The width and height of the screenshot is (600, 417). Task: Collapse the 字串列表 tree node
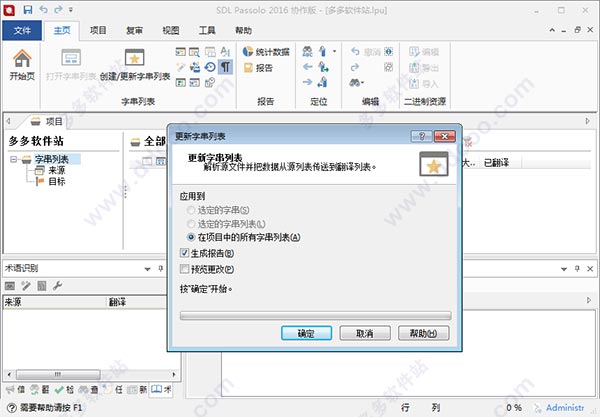(x=14, y=159)
